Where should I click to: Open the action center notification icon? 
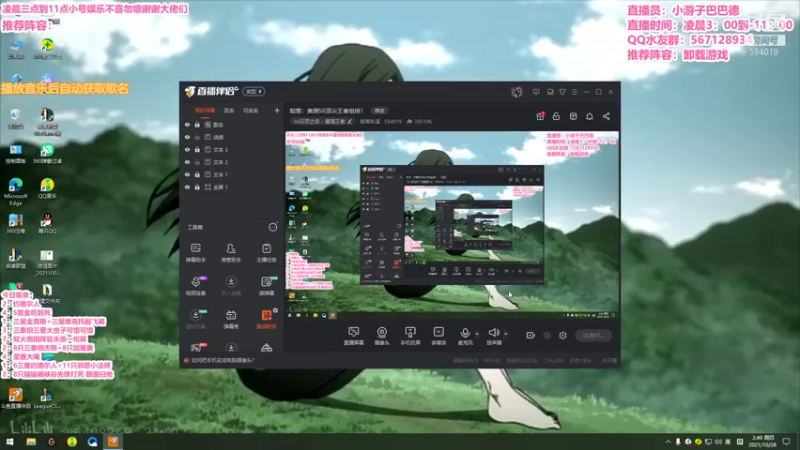pyautogui.click(x=786, y=442)
